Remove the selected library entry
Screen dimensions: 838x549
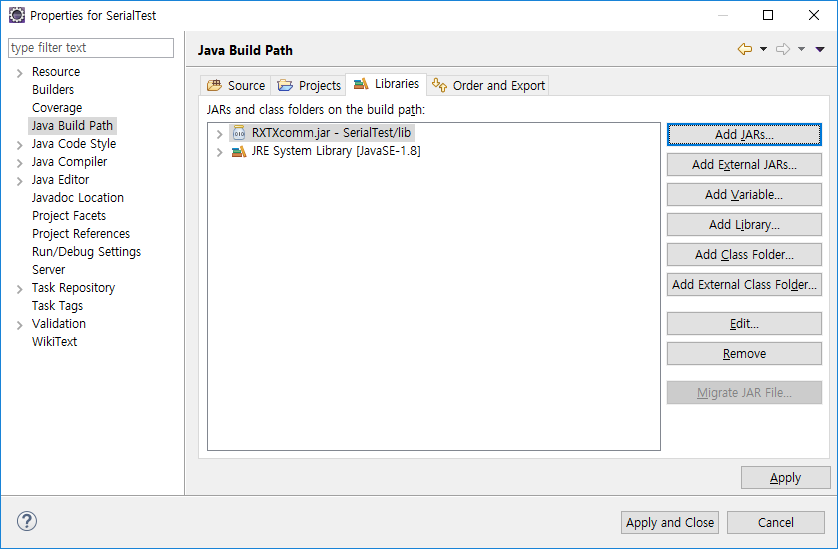(x=744, y=353)
